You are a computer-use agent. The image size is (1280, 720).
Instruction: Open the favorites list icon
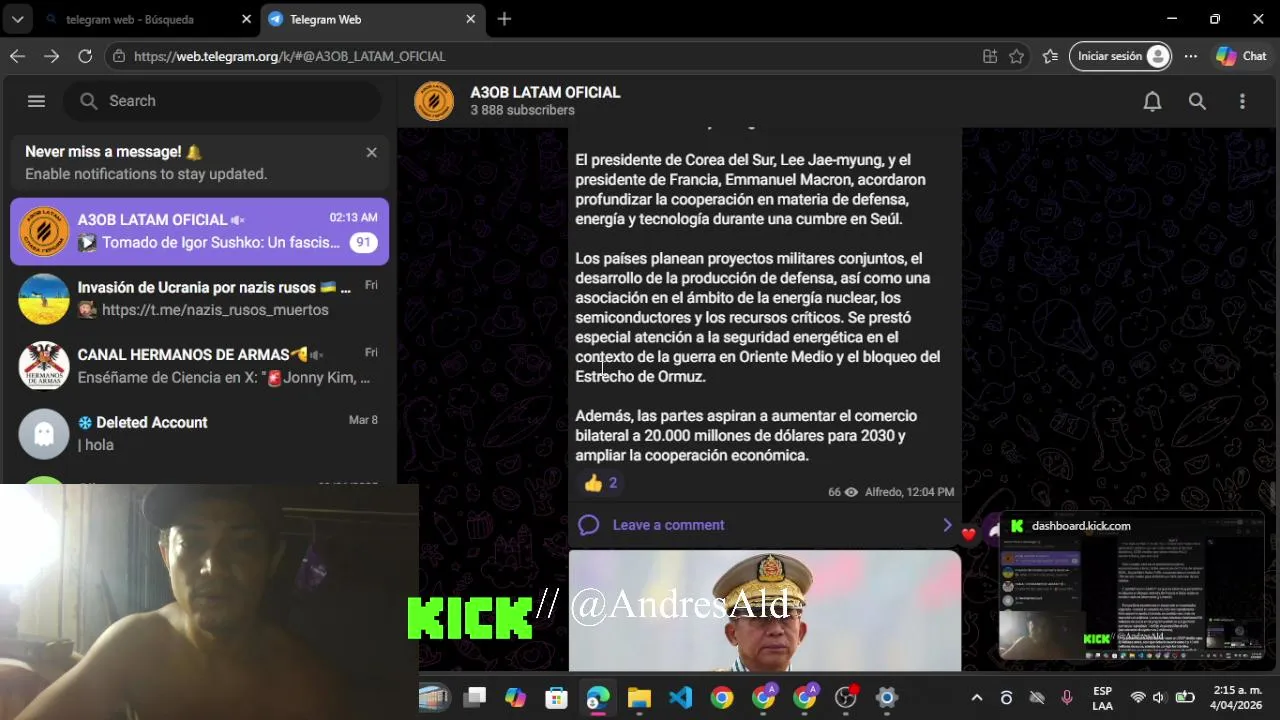(1050, 56)
